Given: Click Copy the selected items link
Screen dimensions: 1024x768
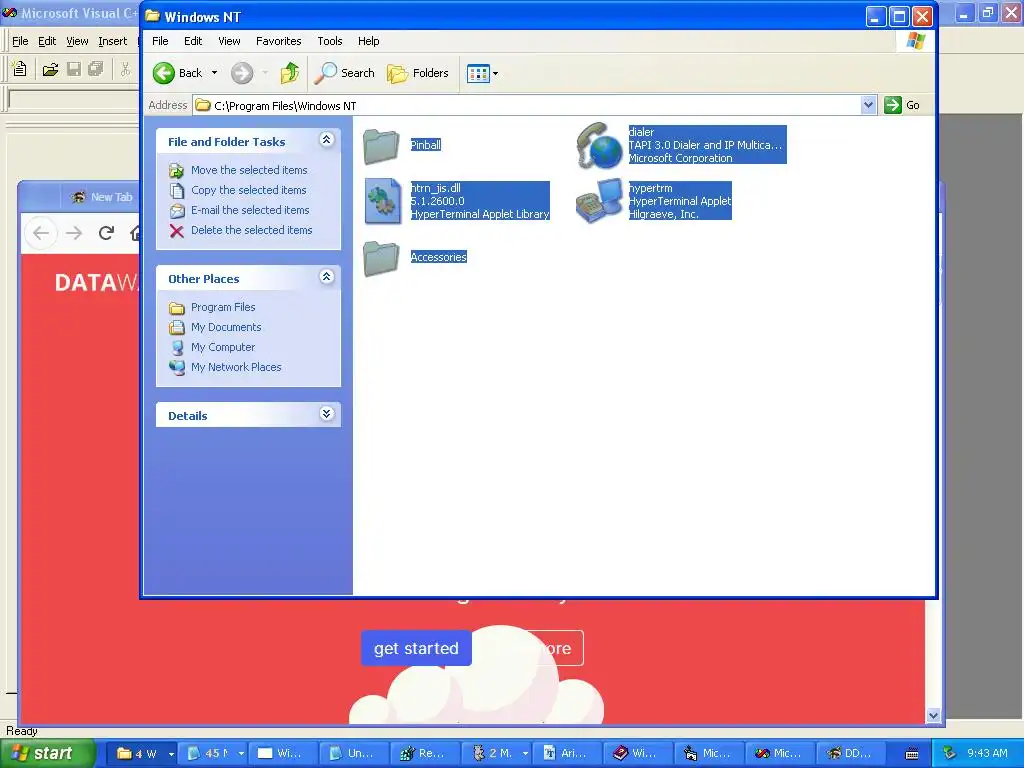Looking at the screenshot, I should [248, 190].
